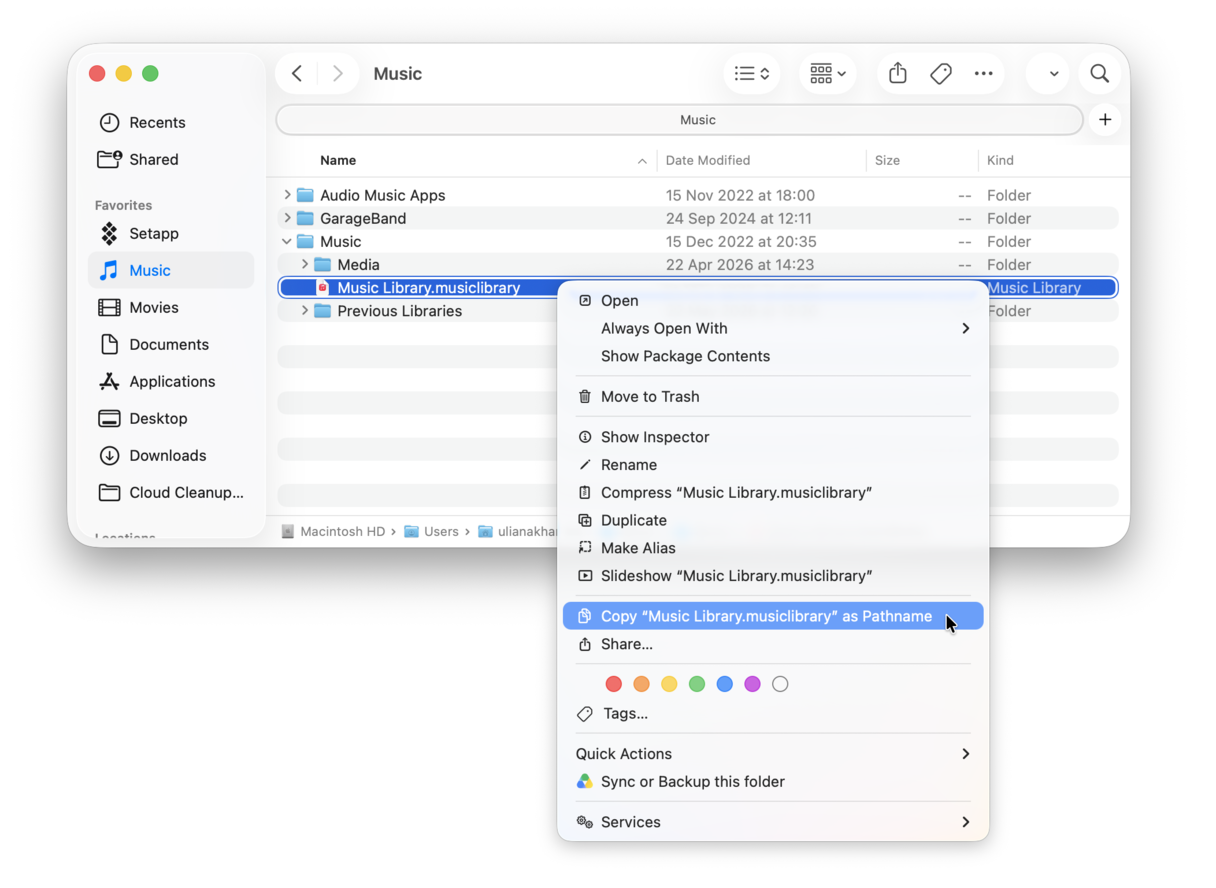Viewport: 1216px width, 888px height.
Task: Click Macintosh HD in the path bar
Action: tap(333, 532)
